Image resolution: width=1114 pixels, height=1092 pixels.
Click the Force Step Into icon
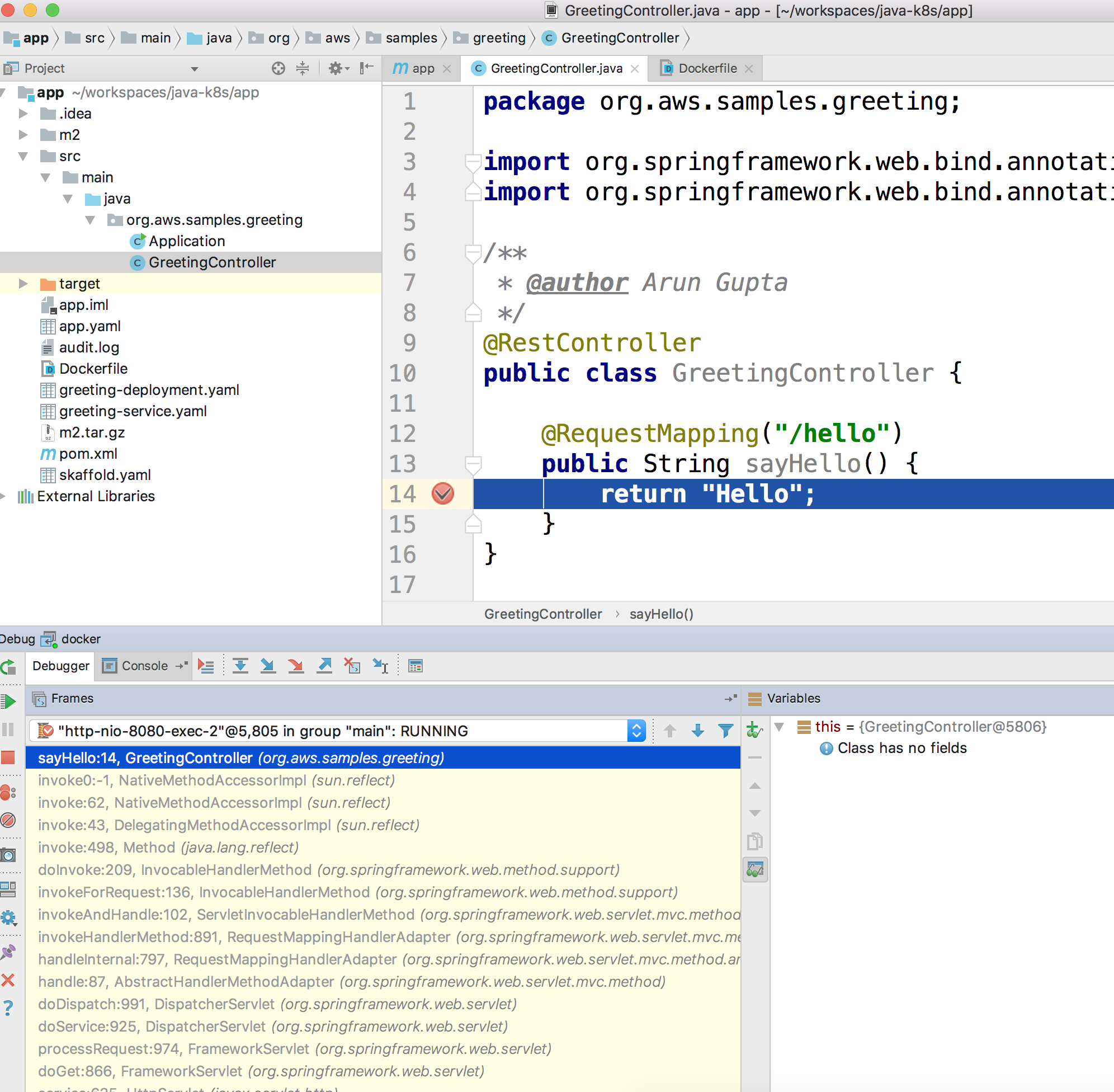(296, 666)
